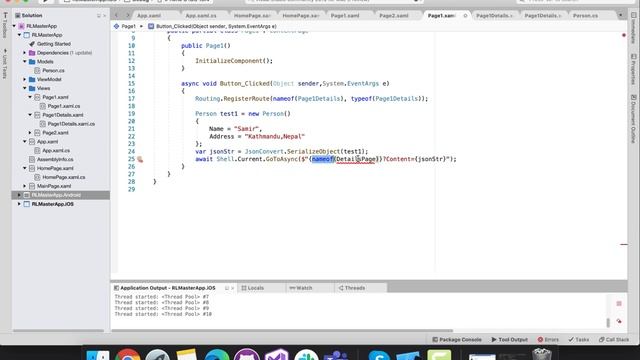Viewport: 640px width, 360px height.
Task: Collapse the Views folder
Action: click(24, 88)
